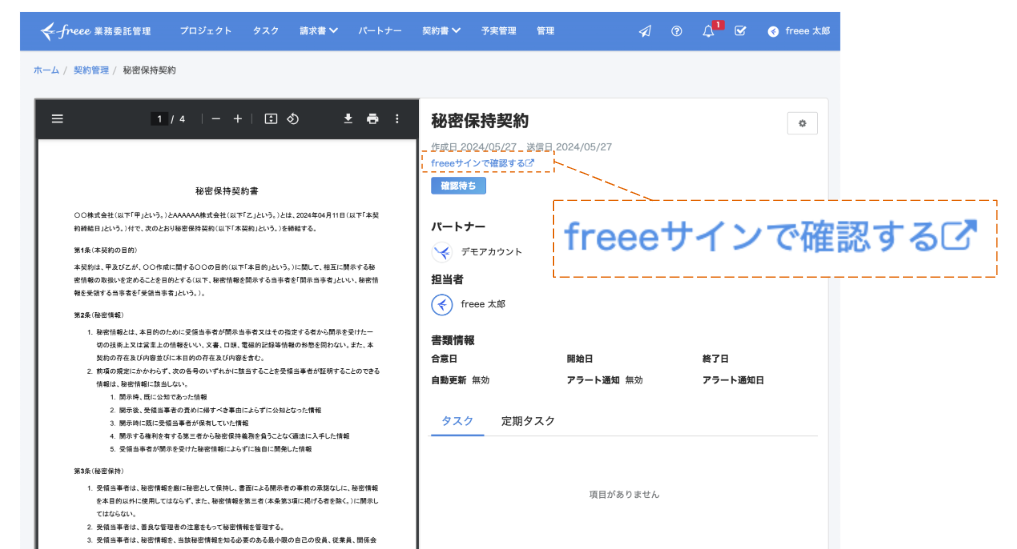Click the 確認待ち status badge
1017x549 pixels.
[459, 186]
